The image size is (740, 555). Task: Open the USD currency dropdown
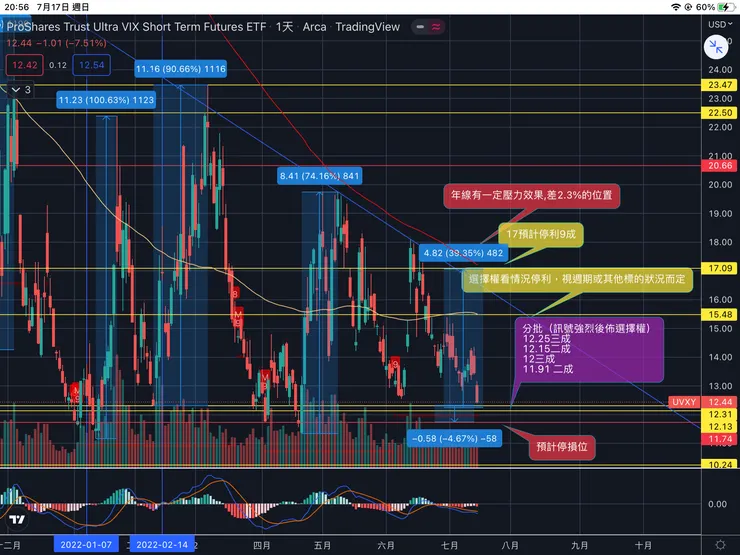(x=720, y=24)
